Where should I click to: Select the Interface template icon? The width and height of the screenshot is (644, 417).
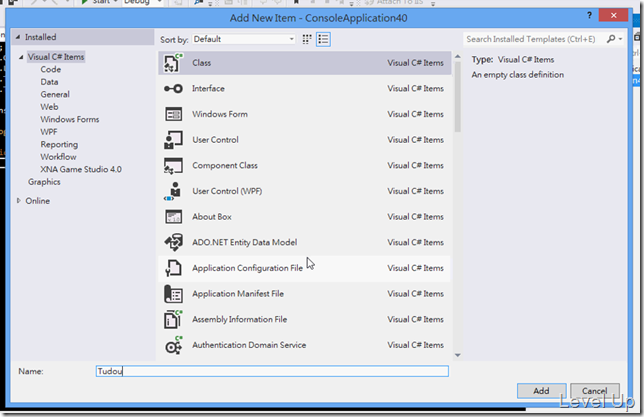tap(173, 88)
